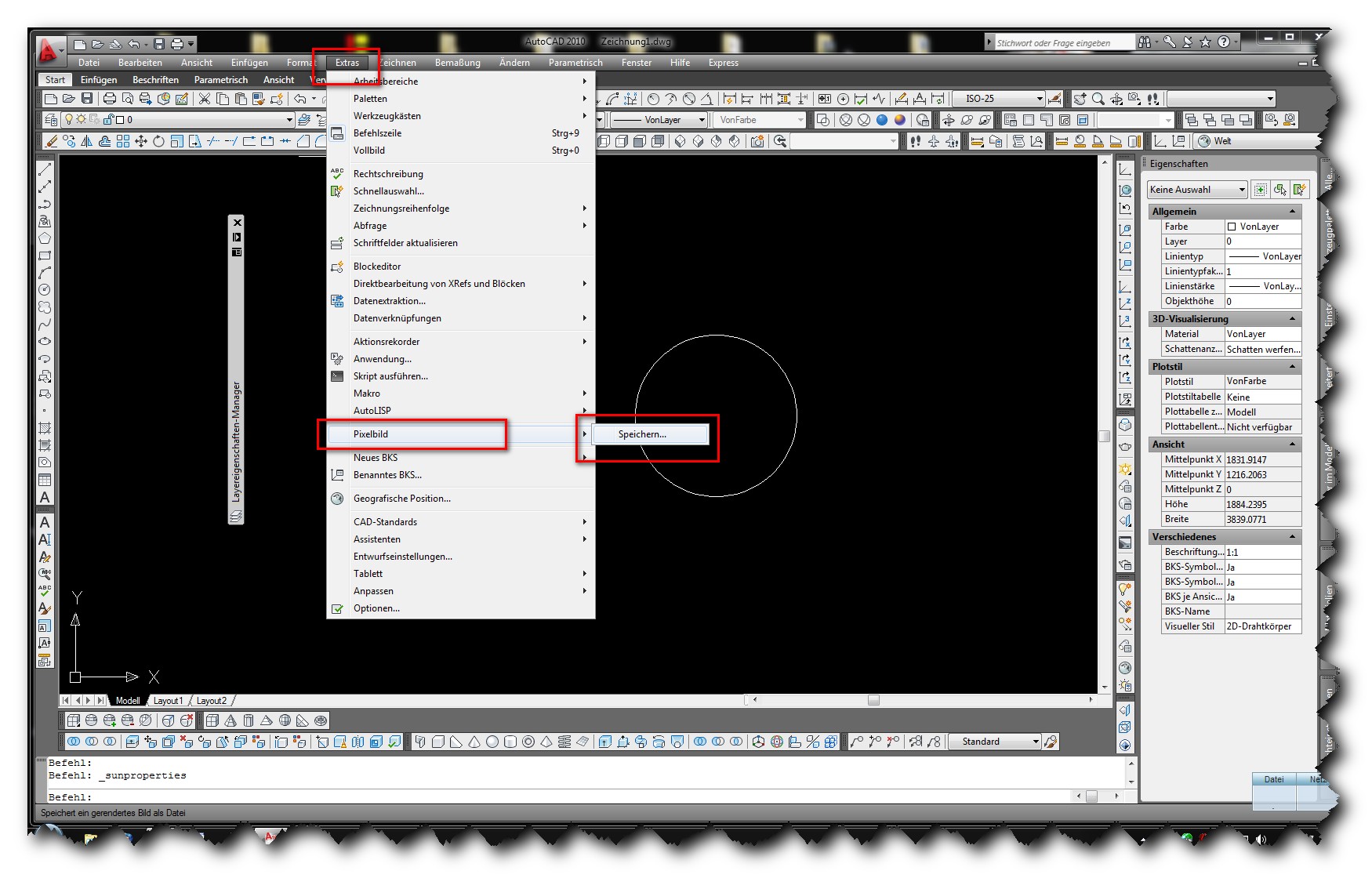1372x878 pixels.
Task: Open the Datei menu
Action: coord(89,63)
